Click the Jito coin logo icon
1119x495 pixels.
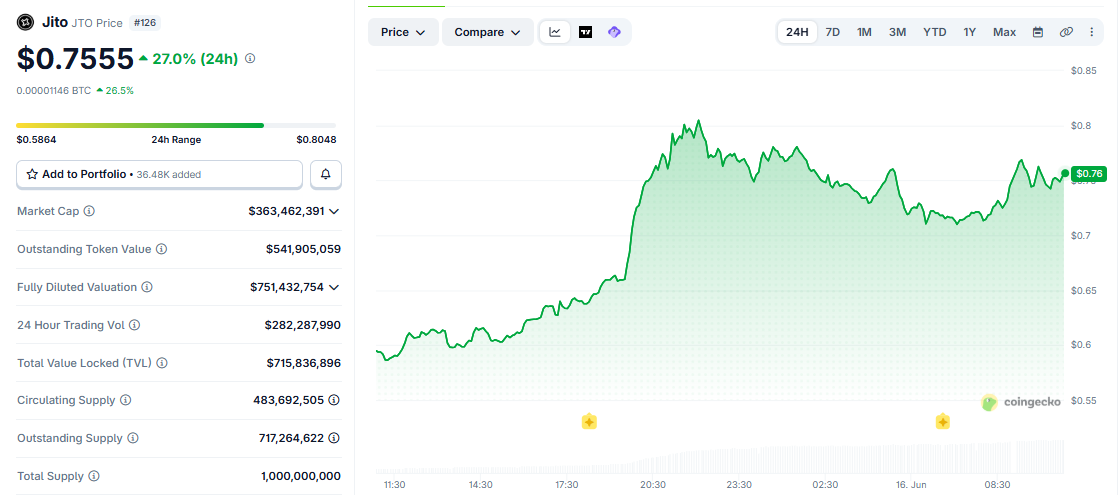pyautogui.click(x=26, y=23)
